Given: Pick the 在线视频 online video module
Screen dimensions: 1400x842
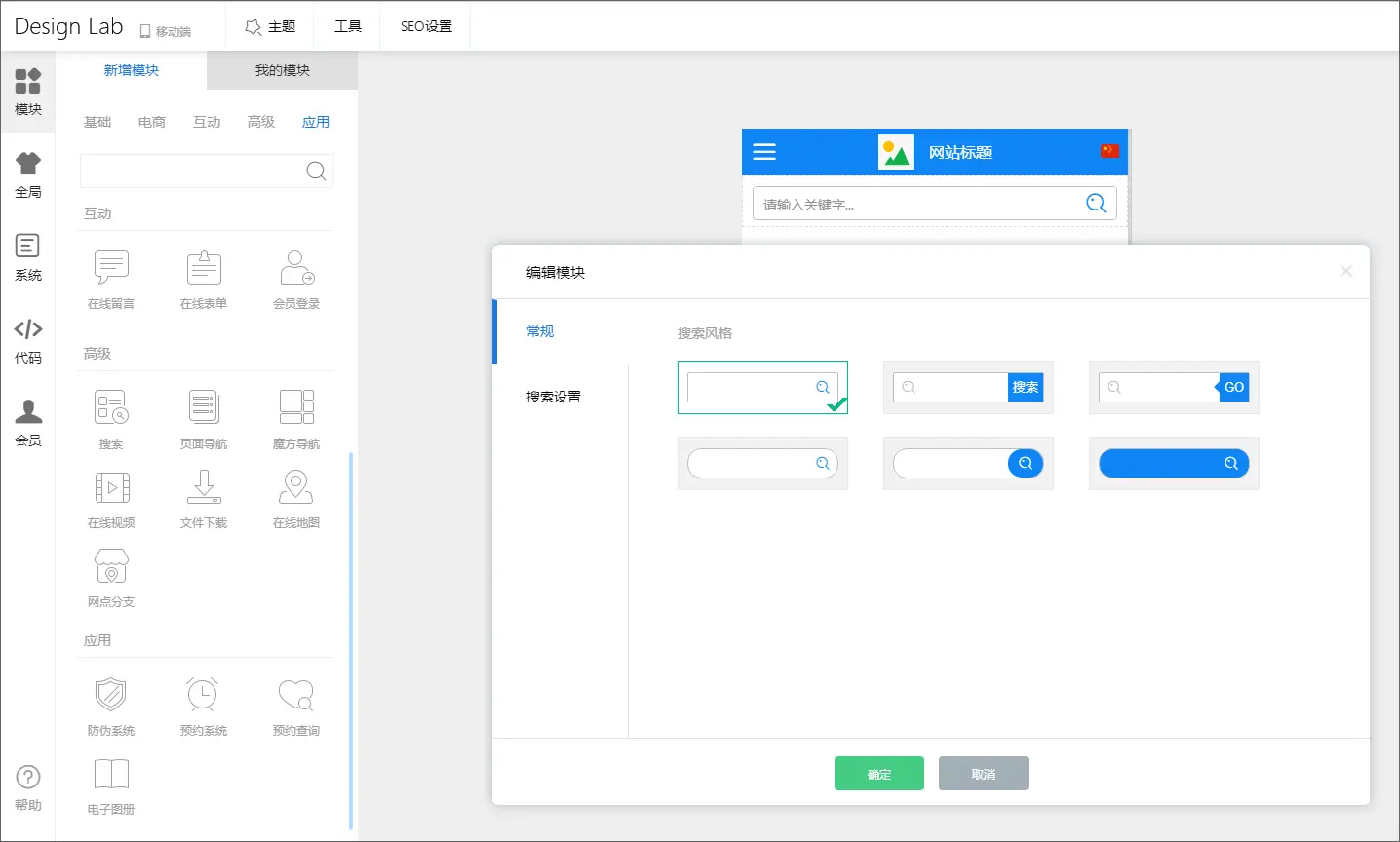Looking at the screenshot, I should coord(111,487).
